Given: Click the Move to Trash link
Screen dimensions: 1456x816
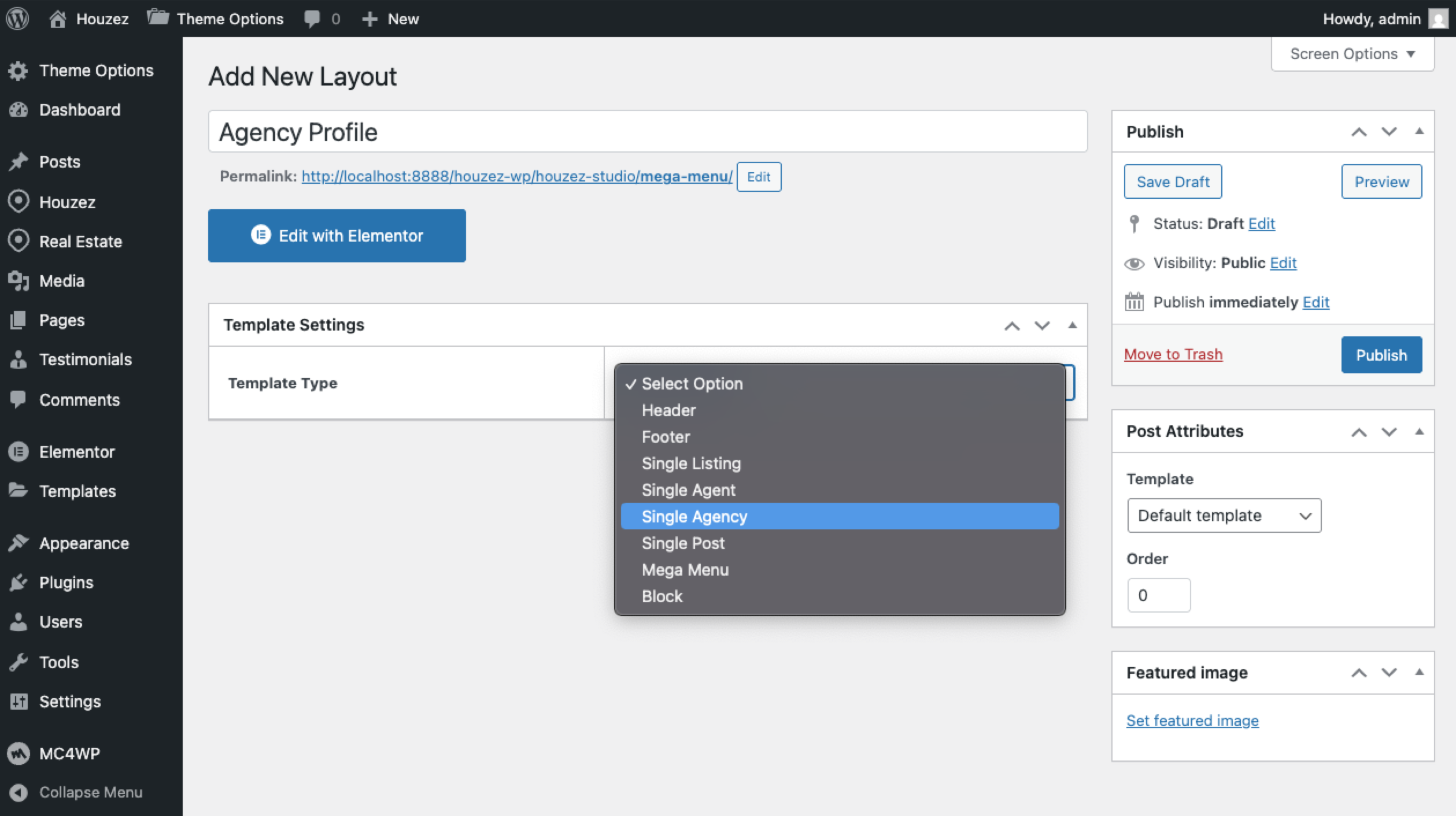Looking at the screenshot, I should (1173, 354).
